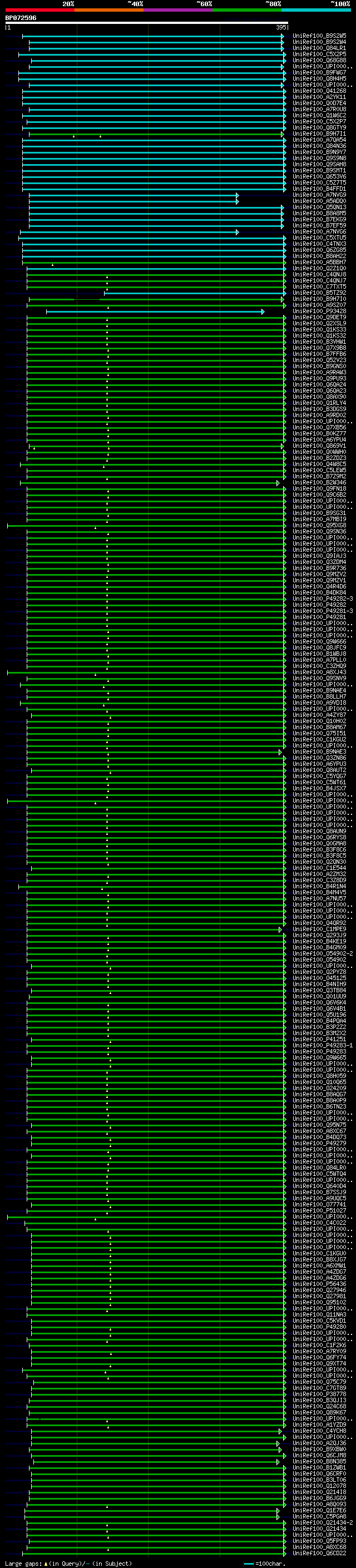Screen dimensions: 356x1568
Task: Click hit label UniRef100_P49282-3
Action: pyautogui.click(x=323, y=599)
